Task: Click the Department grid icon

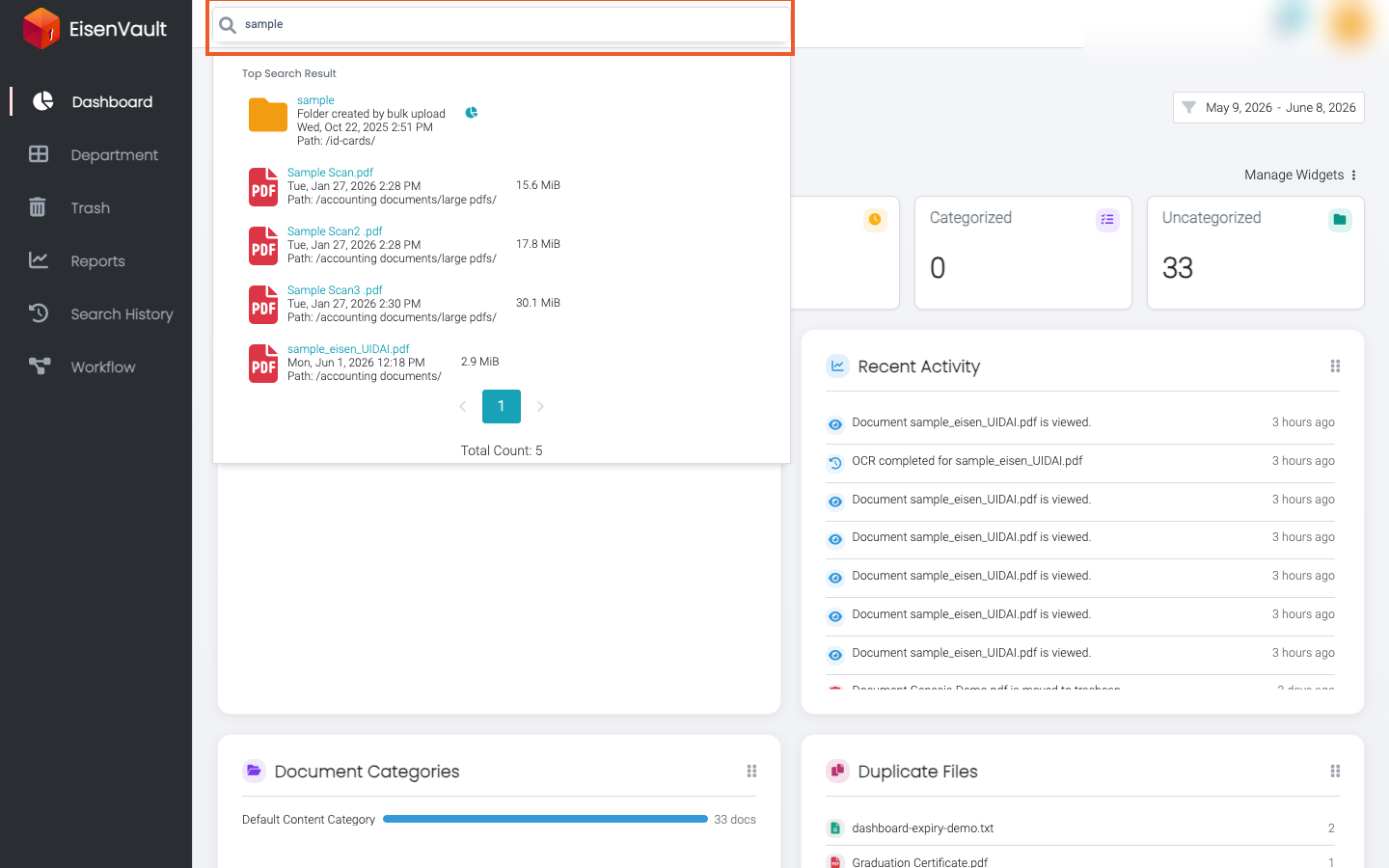Action: tap(39, 154)
